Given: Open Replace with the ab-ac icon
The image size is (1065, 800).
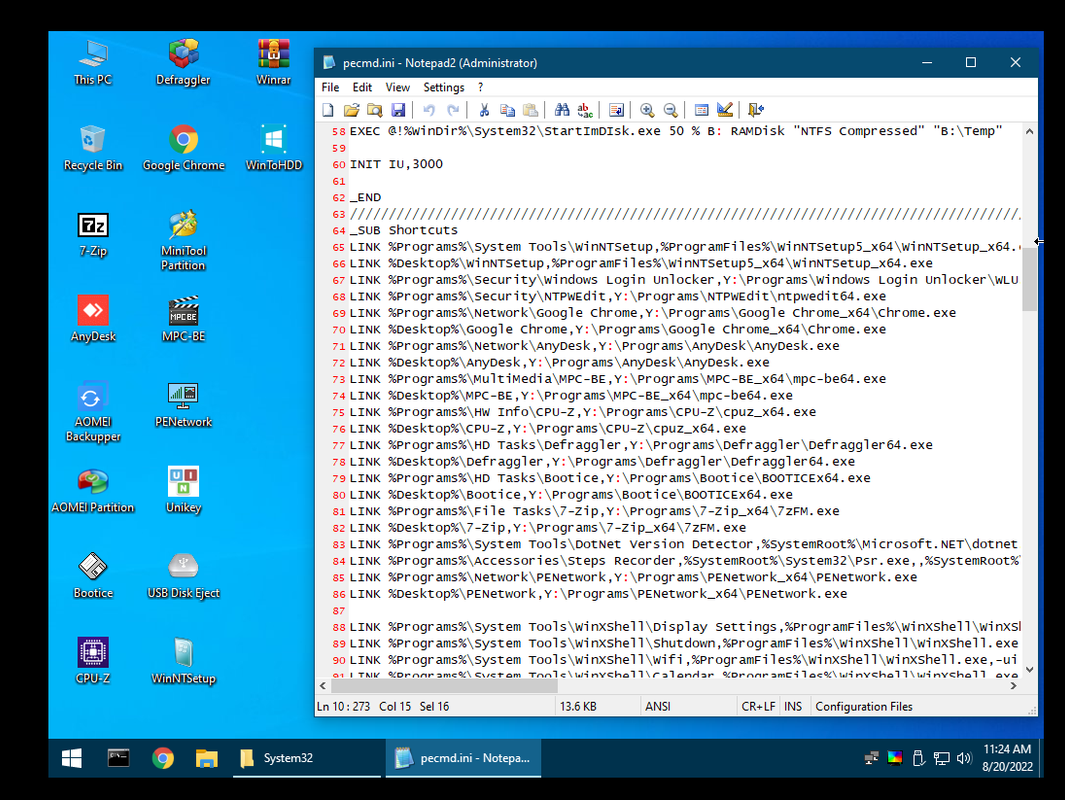Looking at the screenshot, I should pyautogui.click(x=585, y=110).
